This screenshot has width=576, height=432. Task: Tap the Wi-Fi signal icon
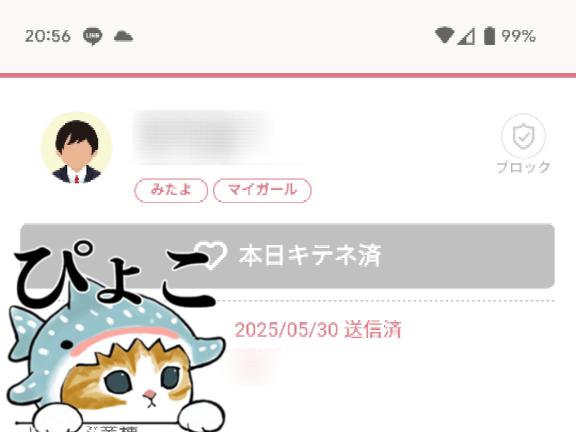444,36
